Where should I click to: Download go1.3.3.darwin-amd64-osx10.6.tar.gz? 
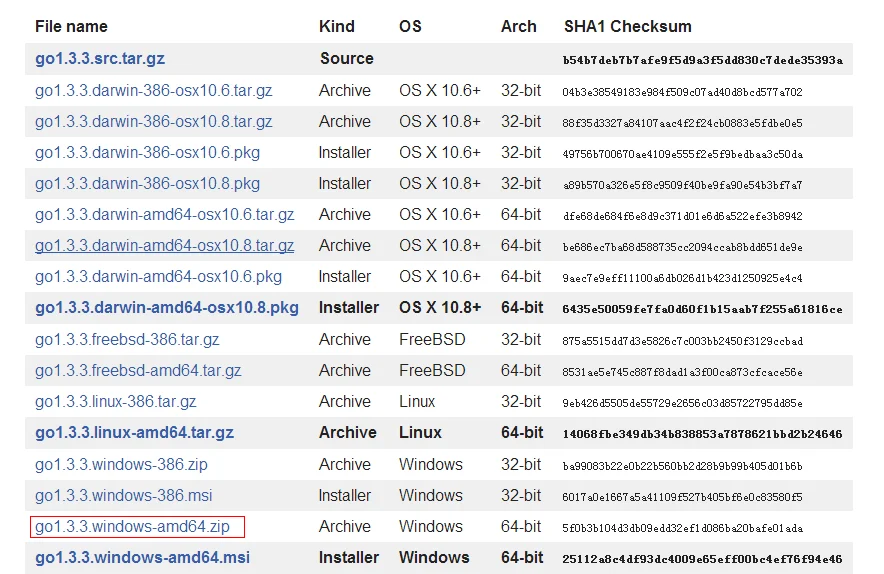point(165,214)
